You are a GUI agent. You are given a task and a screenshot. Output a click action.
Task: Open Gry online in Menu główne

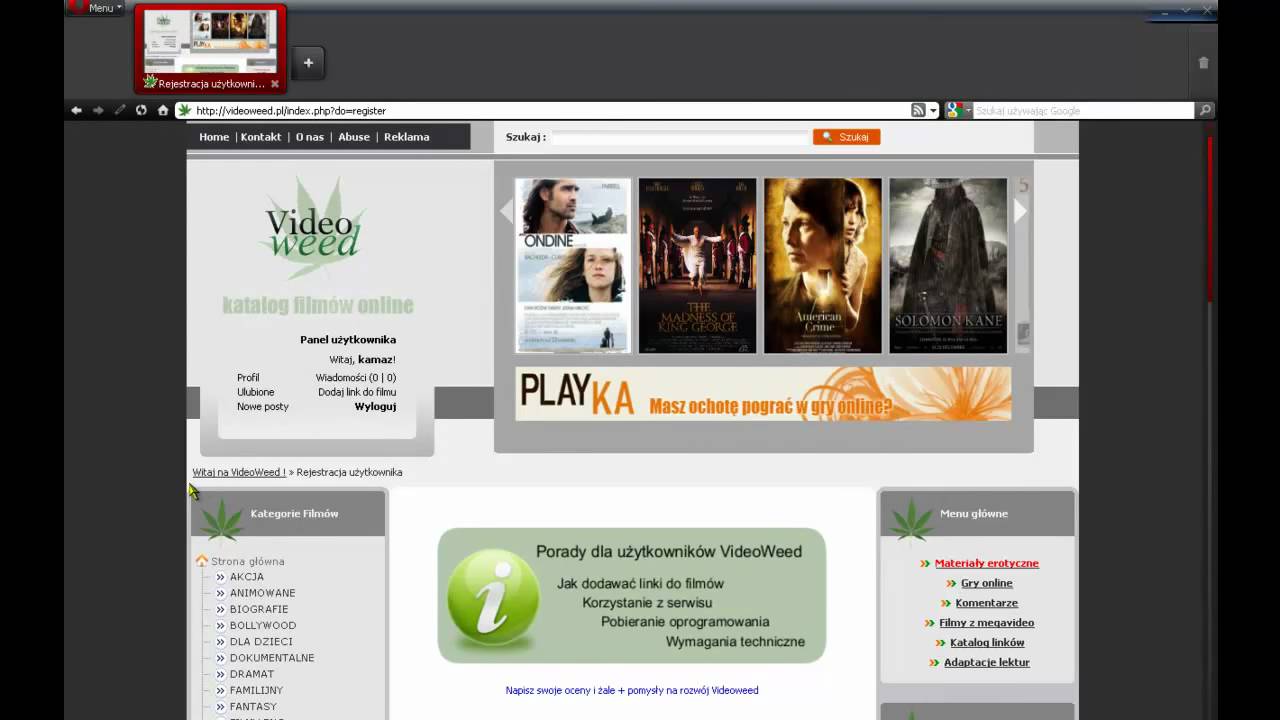tap(987, 583)
